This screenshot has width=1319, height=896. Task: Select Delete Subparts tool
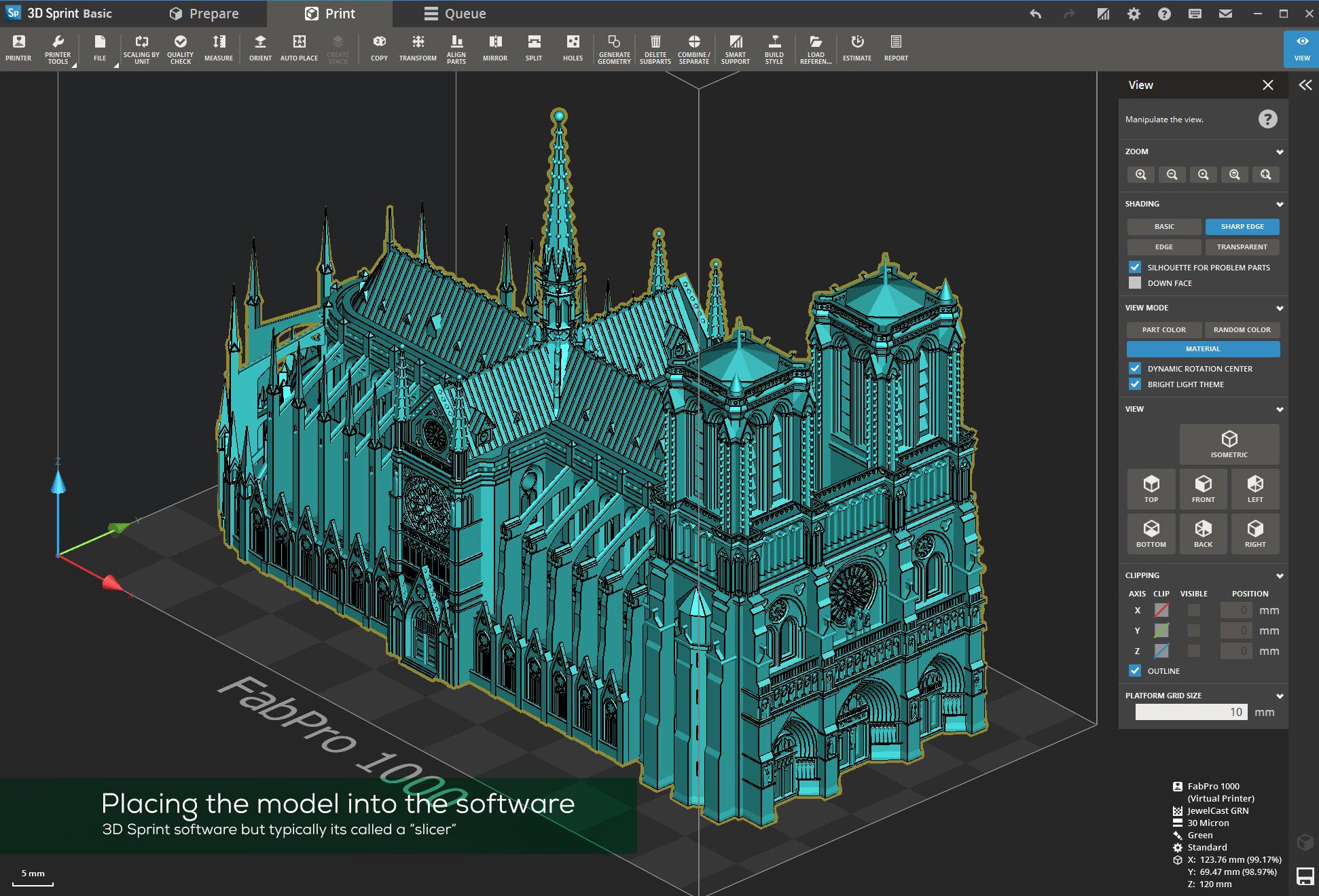coord(655,49)
